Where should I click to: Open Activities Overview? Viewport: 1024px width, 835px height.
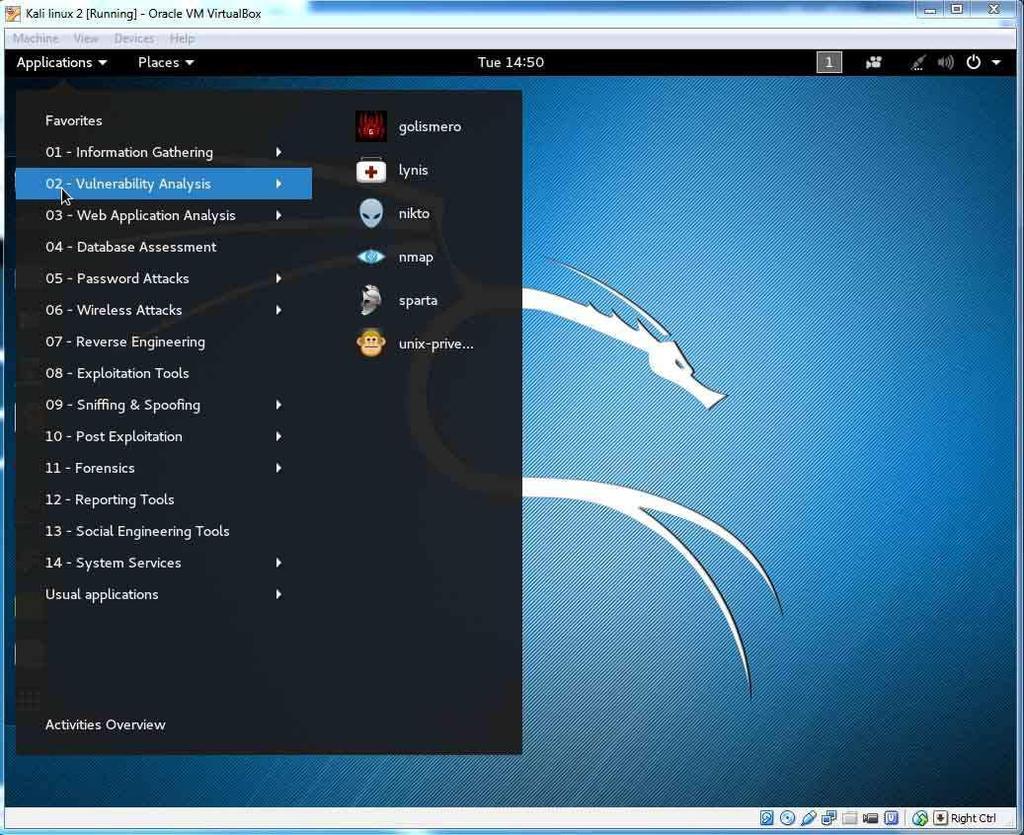coord(105,725)
